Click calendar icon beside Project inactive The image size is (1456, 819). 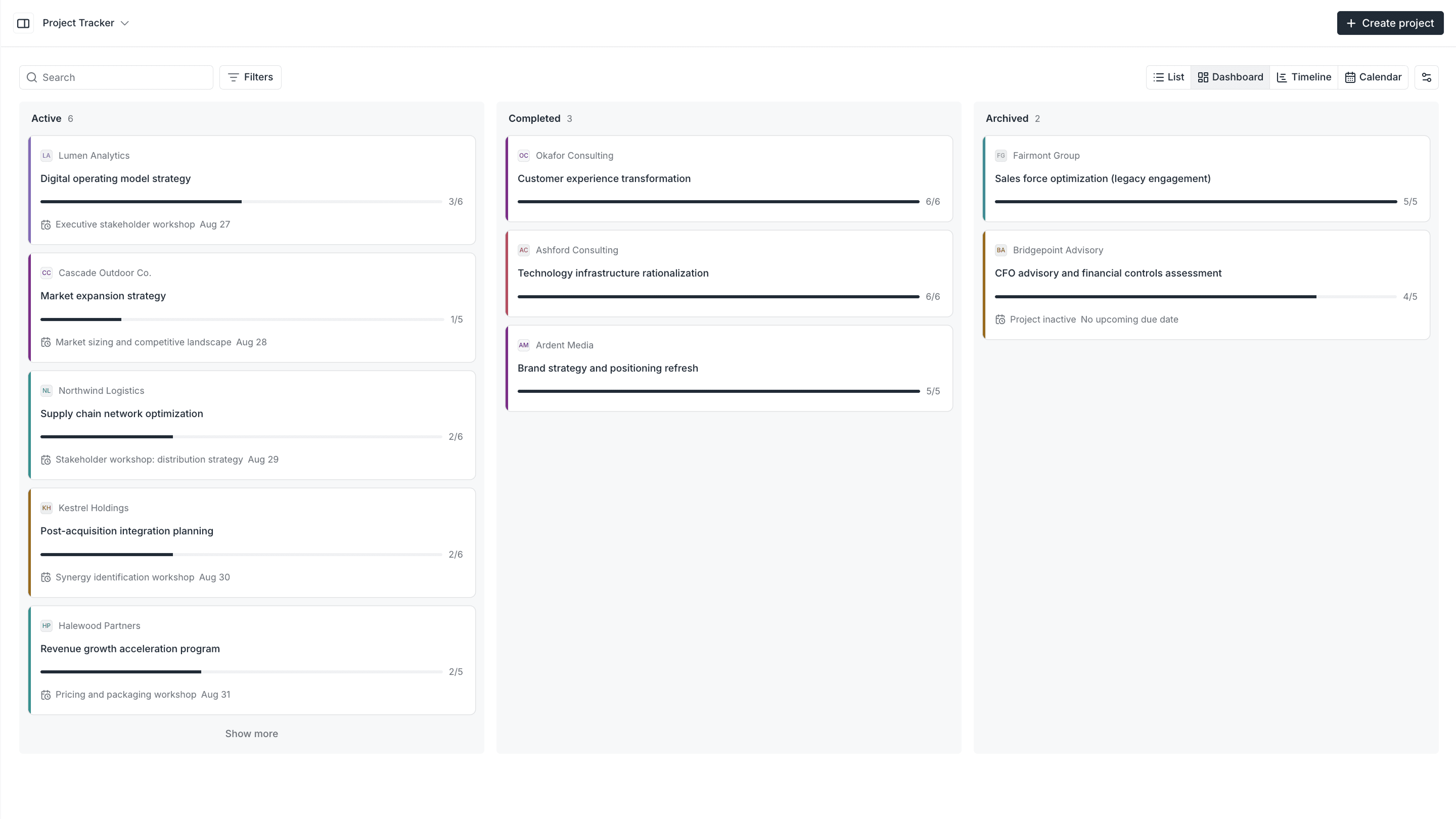pos(1000,320)
